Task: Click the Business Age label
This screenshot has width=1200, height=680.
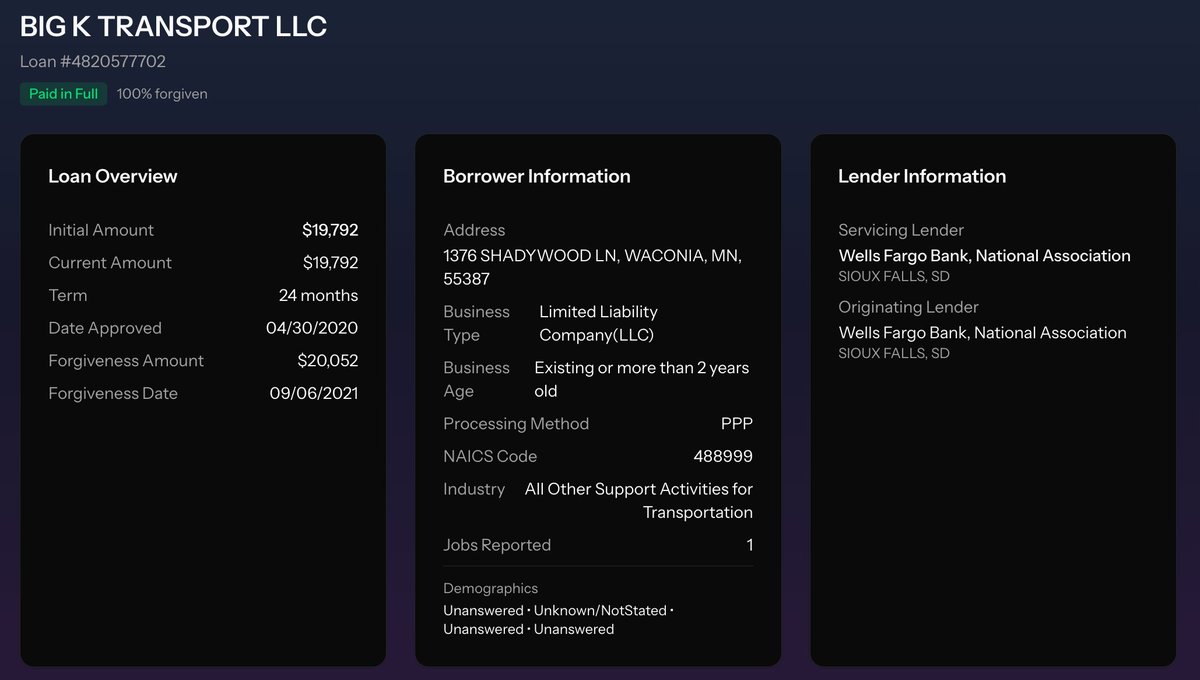Action: coord(476,379)
